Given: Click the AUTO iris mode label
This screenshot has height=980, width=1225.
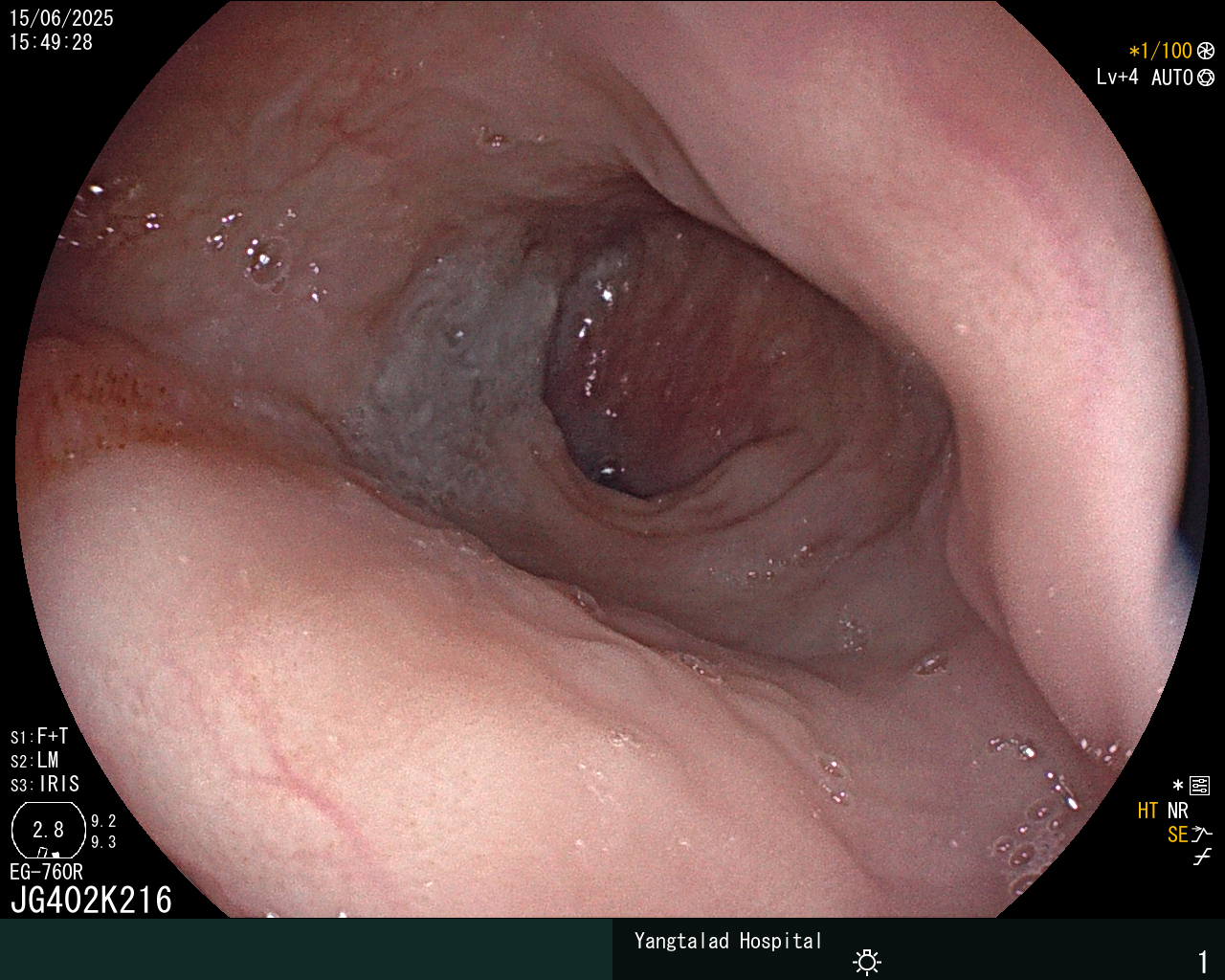Looking at the screenshot, I should click(1171, 78).
